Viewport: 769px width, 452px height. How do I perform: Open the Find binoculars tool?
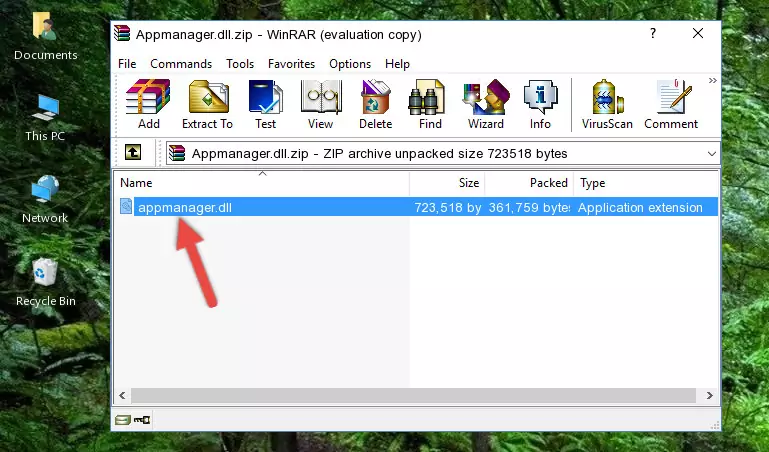(x=430, y=104)
